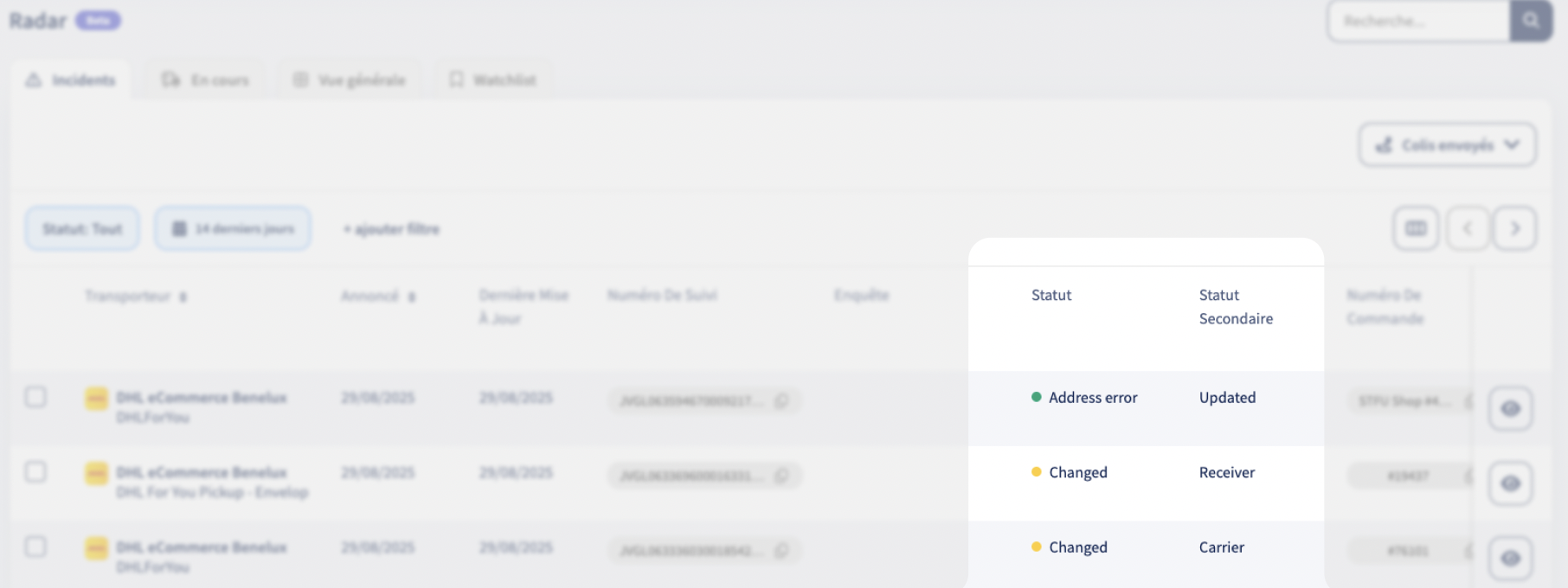Screen dimensions: 1568x588
Task: Go to the previous page arrow
Action: [x=1468, y=228]
